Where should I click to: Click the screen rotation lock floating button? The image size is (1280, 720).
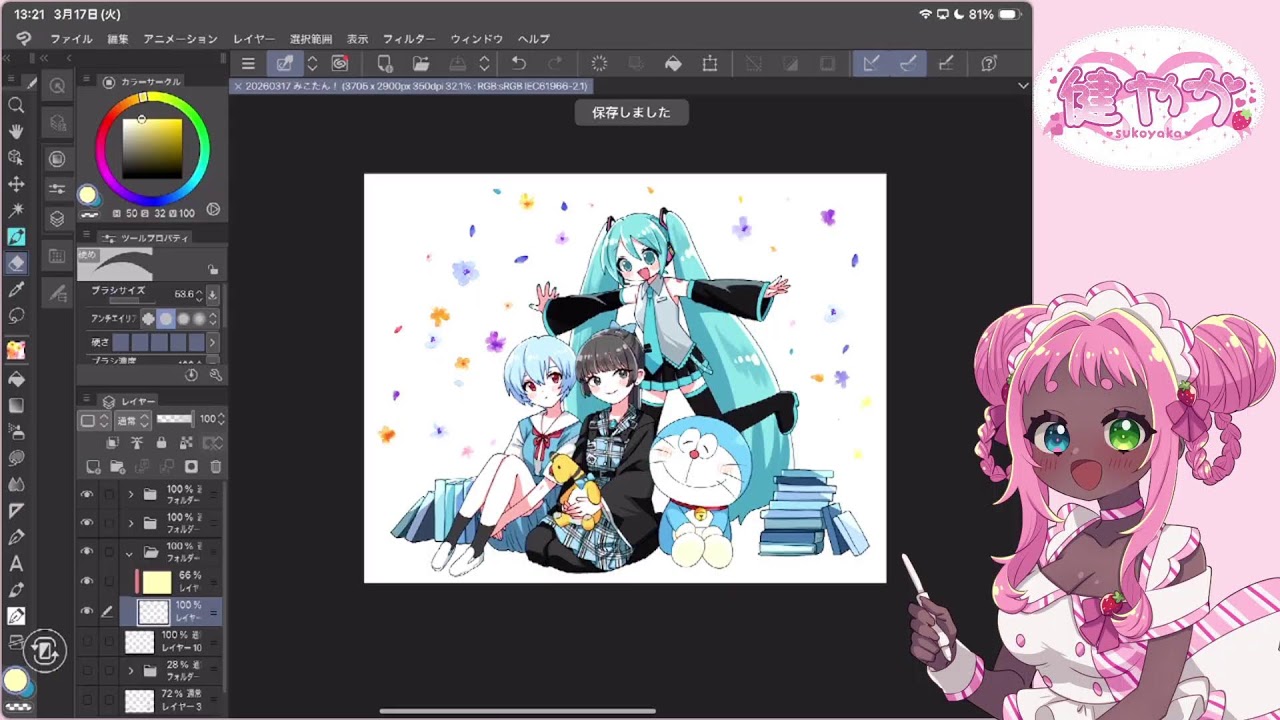[45, 650]
